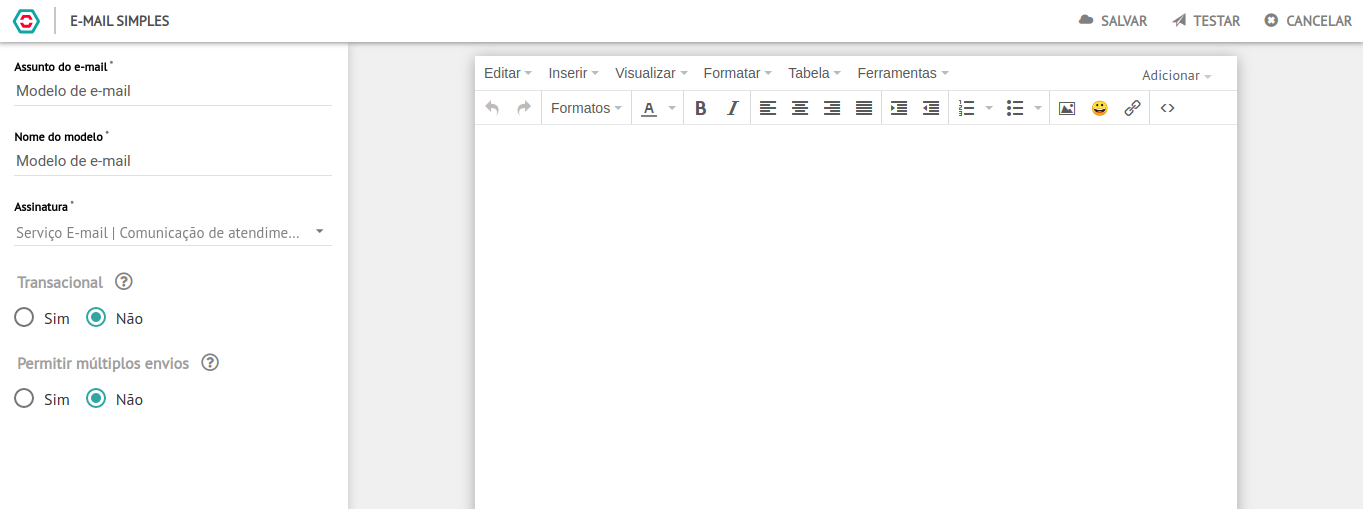The width and height of the screenshot is (1363, 509).
Task: Click the Cancelar circle icon
Action: click(1271, 20)
